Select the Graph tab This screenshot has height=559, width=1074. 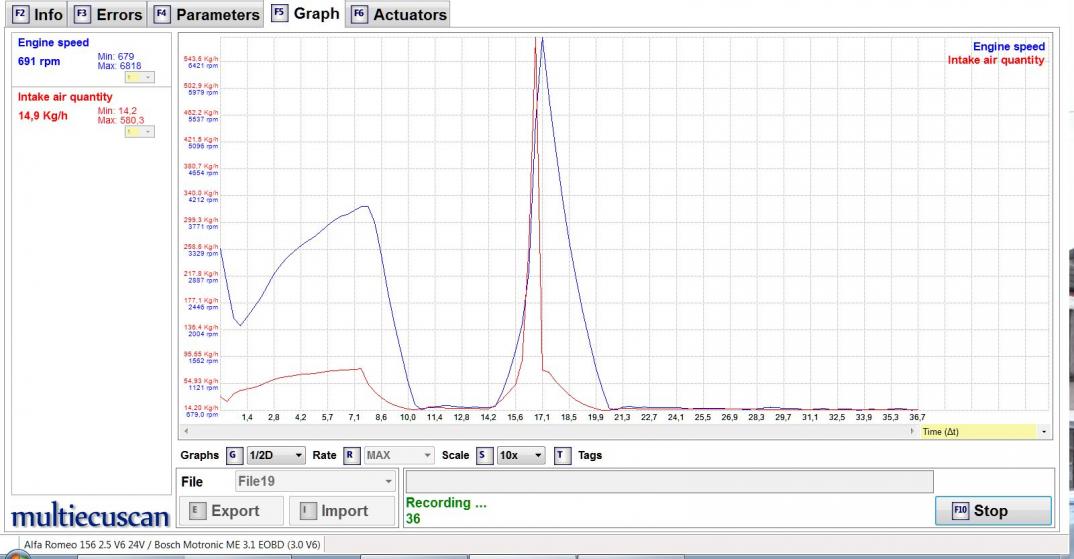point(305,14)
